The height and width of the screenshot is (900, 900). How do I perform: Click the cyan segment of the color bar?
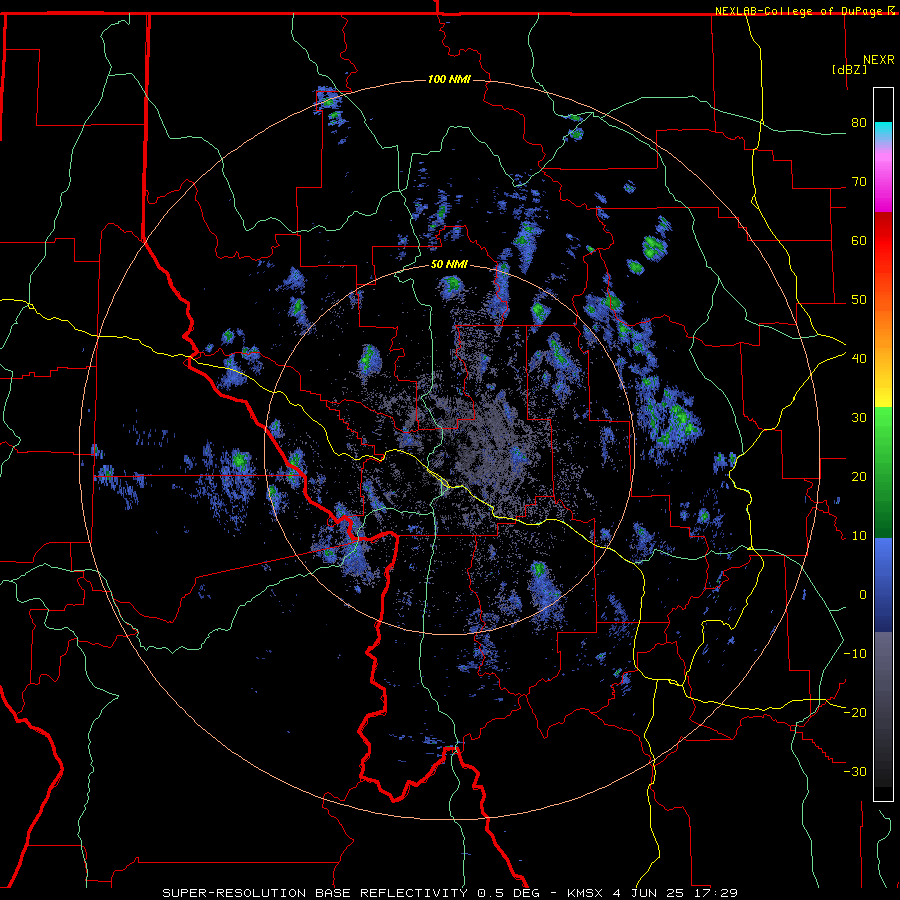(883, 132)
